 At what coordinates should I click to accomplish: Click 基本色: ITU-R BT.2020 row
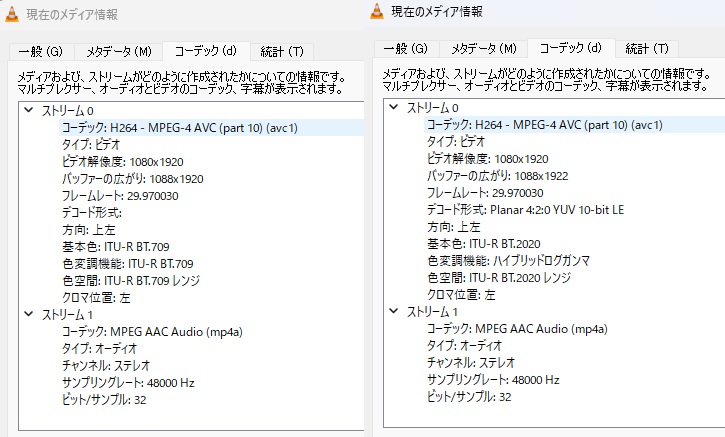[484, 244]
